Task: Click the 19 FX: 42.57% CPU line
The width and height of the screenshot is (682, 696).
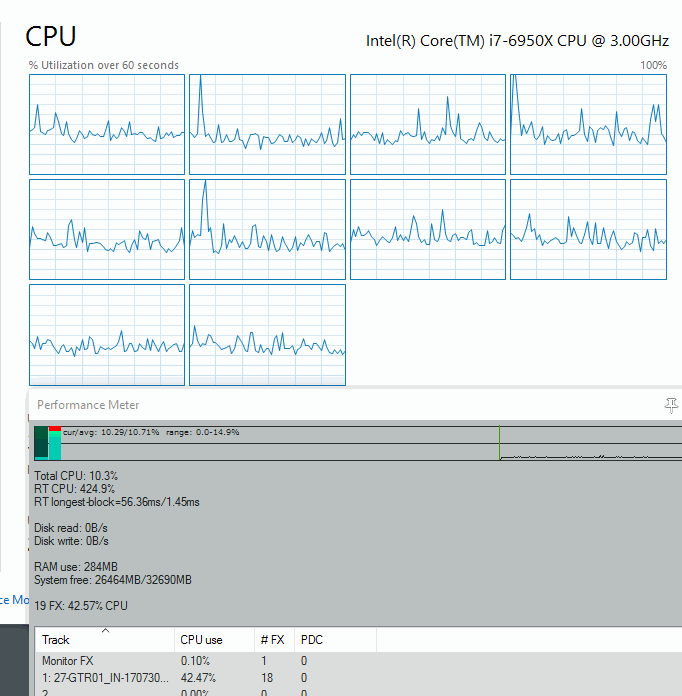Action: tap(81, 606)
